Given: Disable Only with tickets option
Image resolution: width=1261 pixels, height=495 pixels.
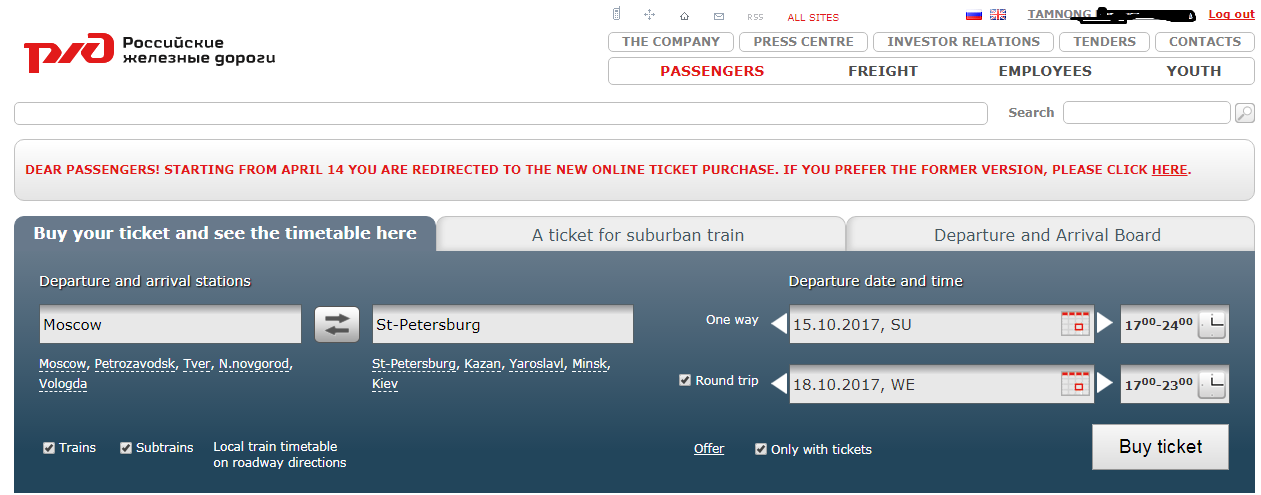Looking at the screenshot, I should [761, 449].
